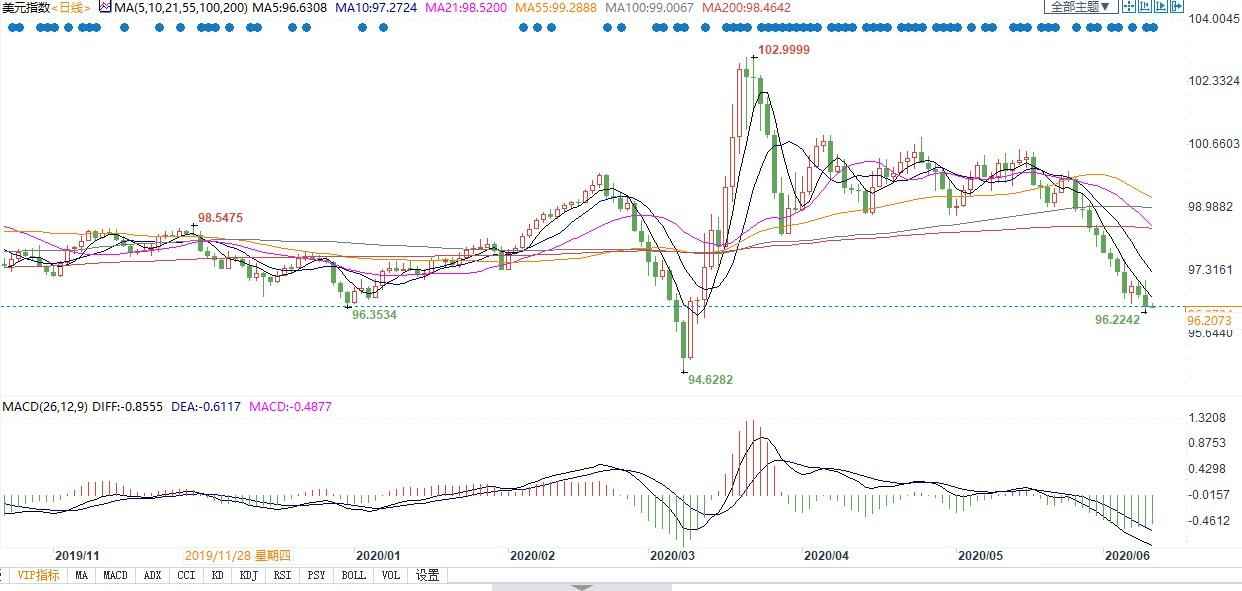The height and width of the screenshot is (591, 1242).
Task: Switch to the VIP指标 tab
Action: coord(38,575)
